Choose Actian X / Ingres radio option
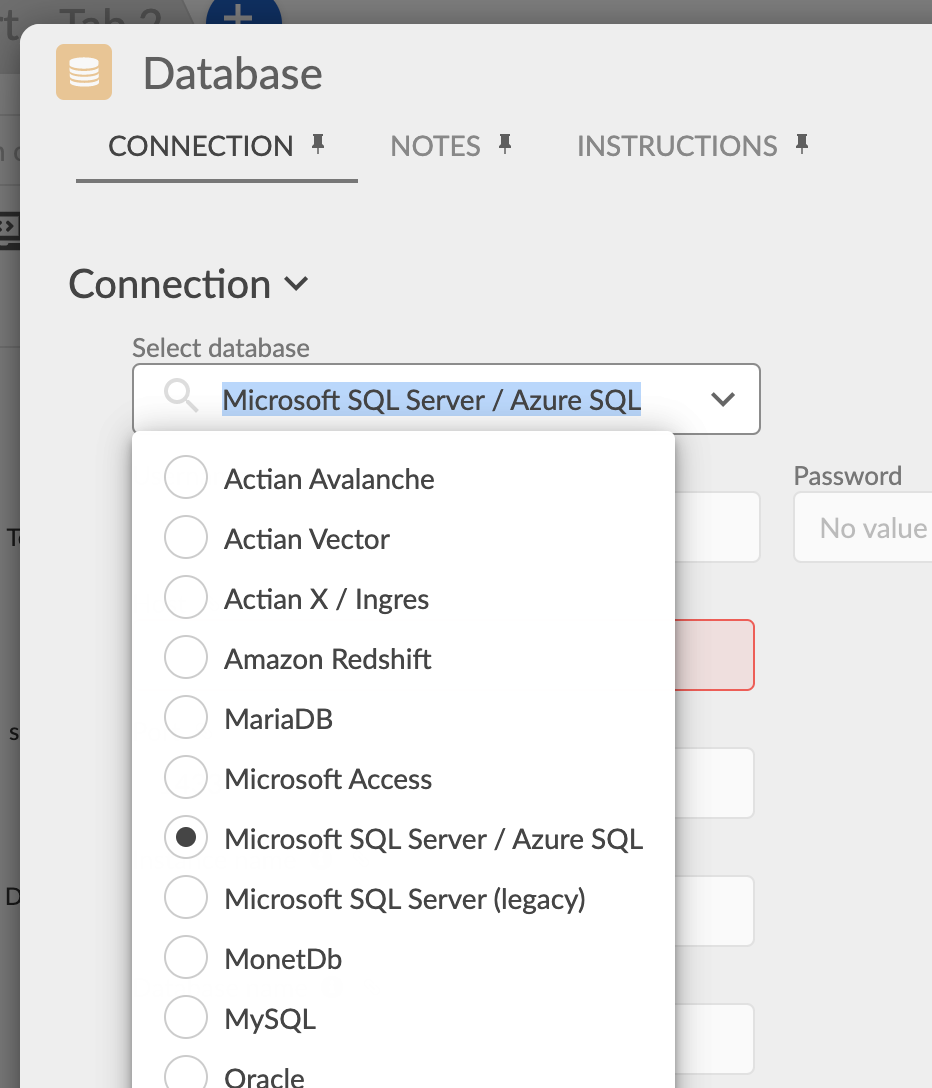This screenshot has width=932, height=1088. (186, 597)
